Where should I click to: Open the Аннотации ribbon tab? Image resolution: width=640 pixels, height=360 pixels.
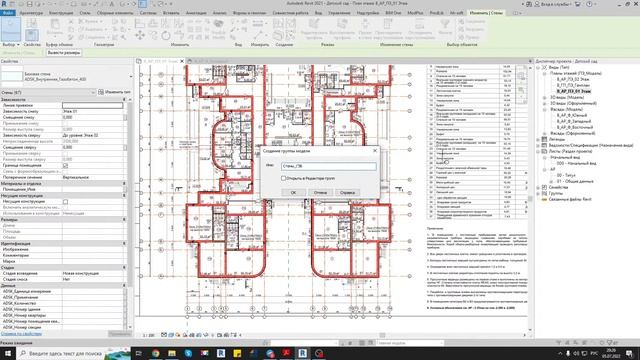(196, 13)
